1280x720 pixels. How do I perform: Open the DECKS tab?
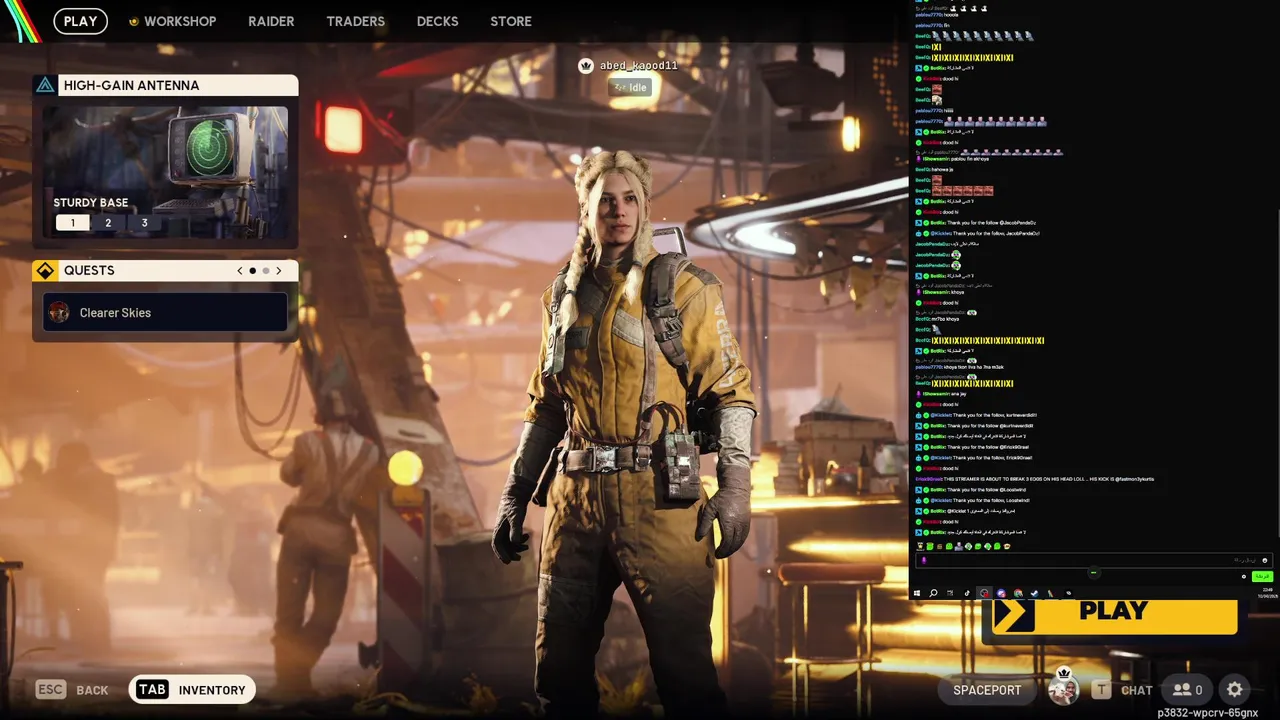point(437,21)
